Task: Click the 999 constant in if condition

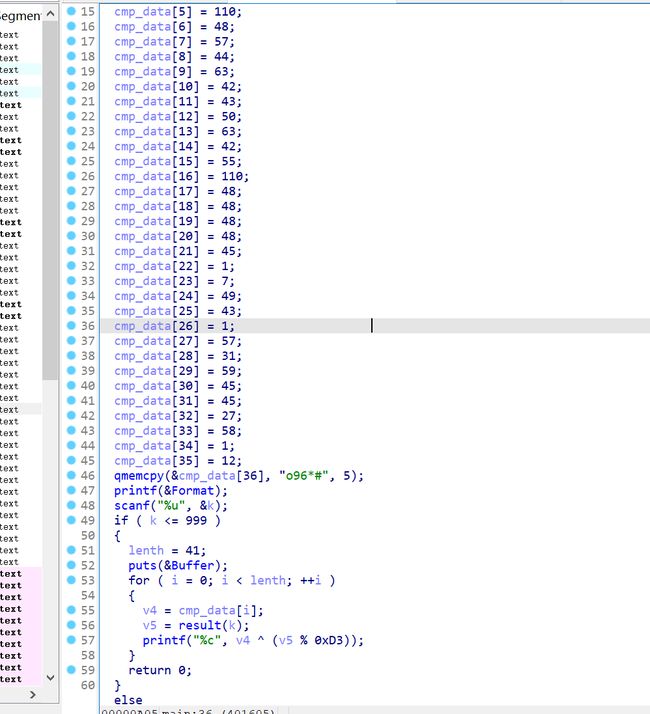Action: [x=196, y=520]
